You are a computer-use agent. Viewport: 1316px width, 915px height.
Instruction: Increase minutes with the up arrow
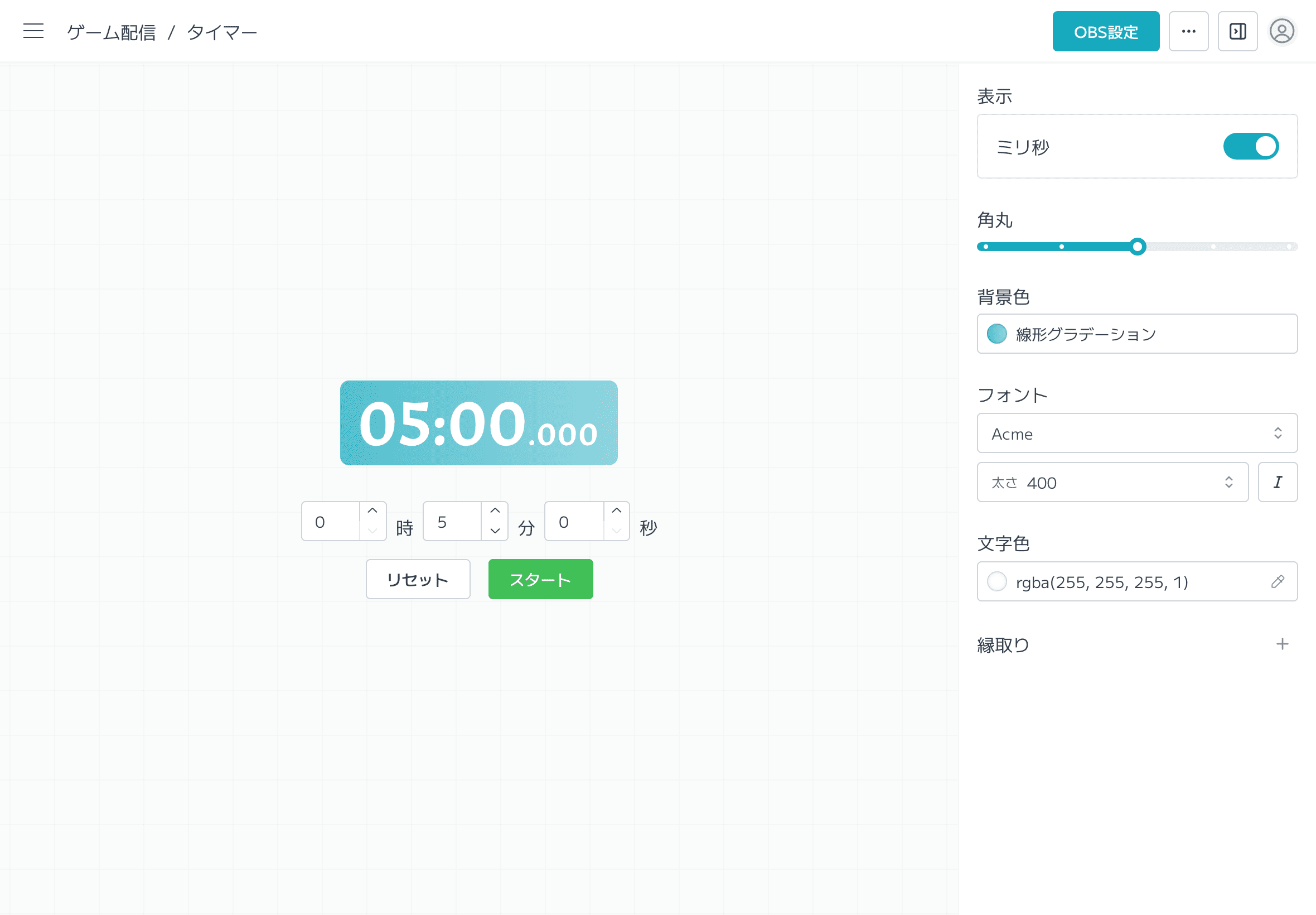(495, 511)
